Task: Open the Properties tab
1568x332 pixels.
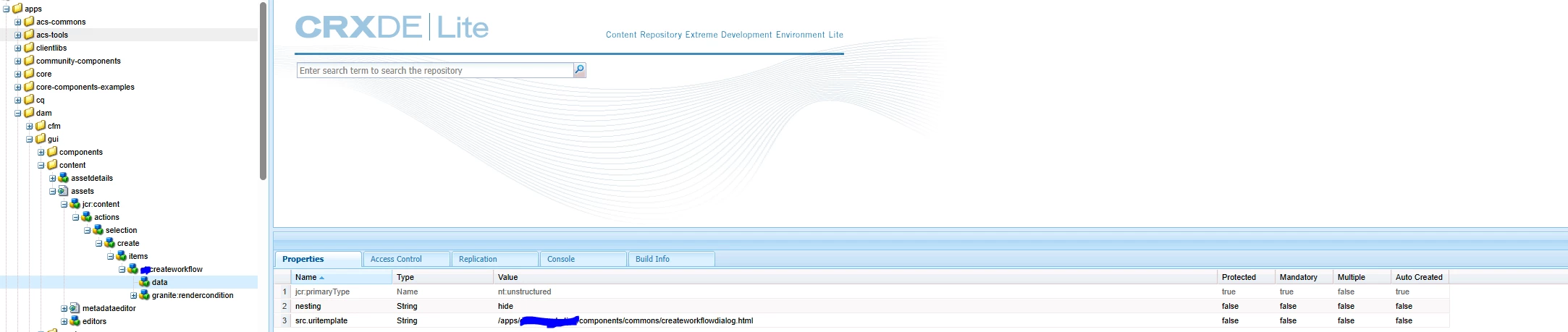Action: (x=318, y=259)
